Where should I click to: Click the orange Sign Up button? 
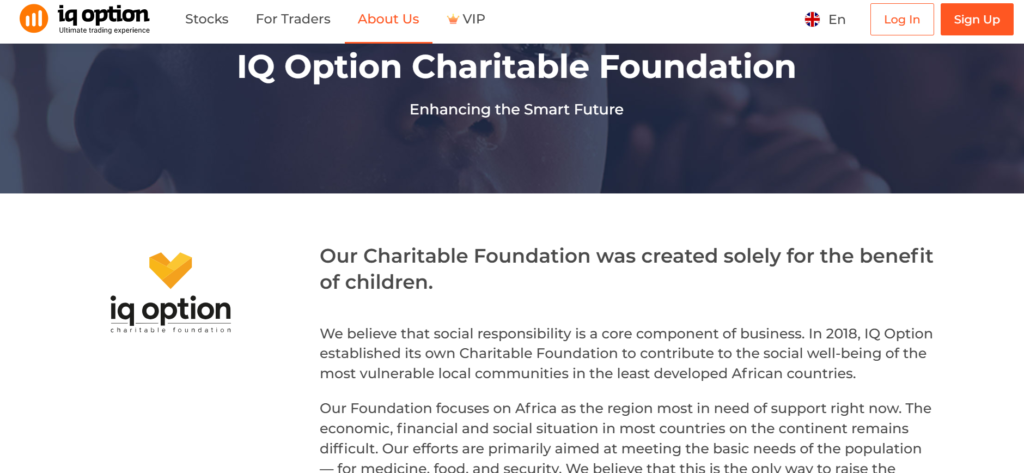[x=977, y=20]
